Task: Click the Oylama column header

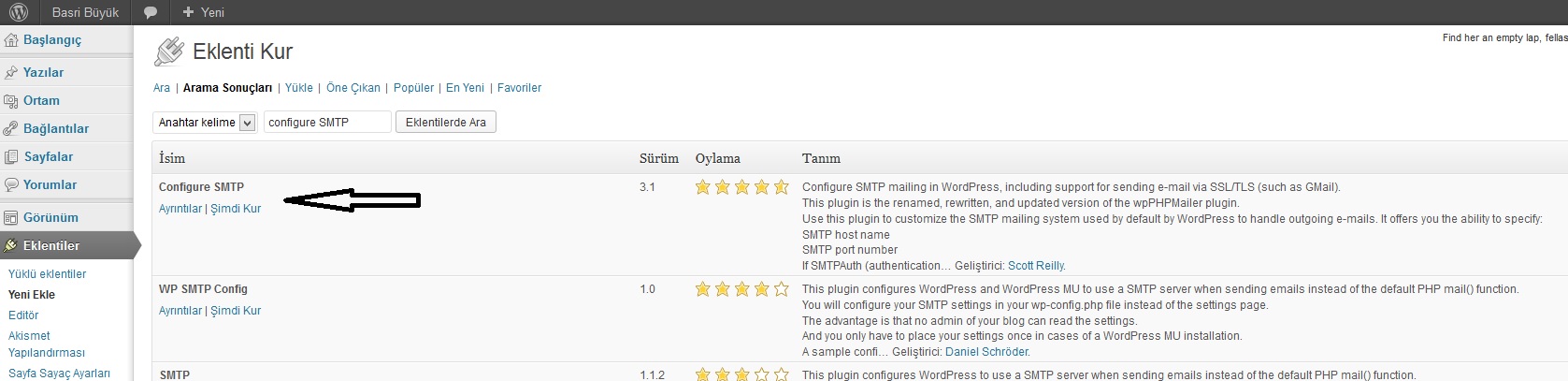Action: point(718,158)
